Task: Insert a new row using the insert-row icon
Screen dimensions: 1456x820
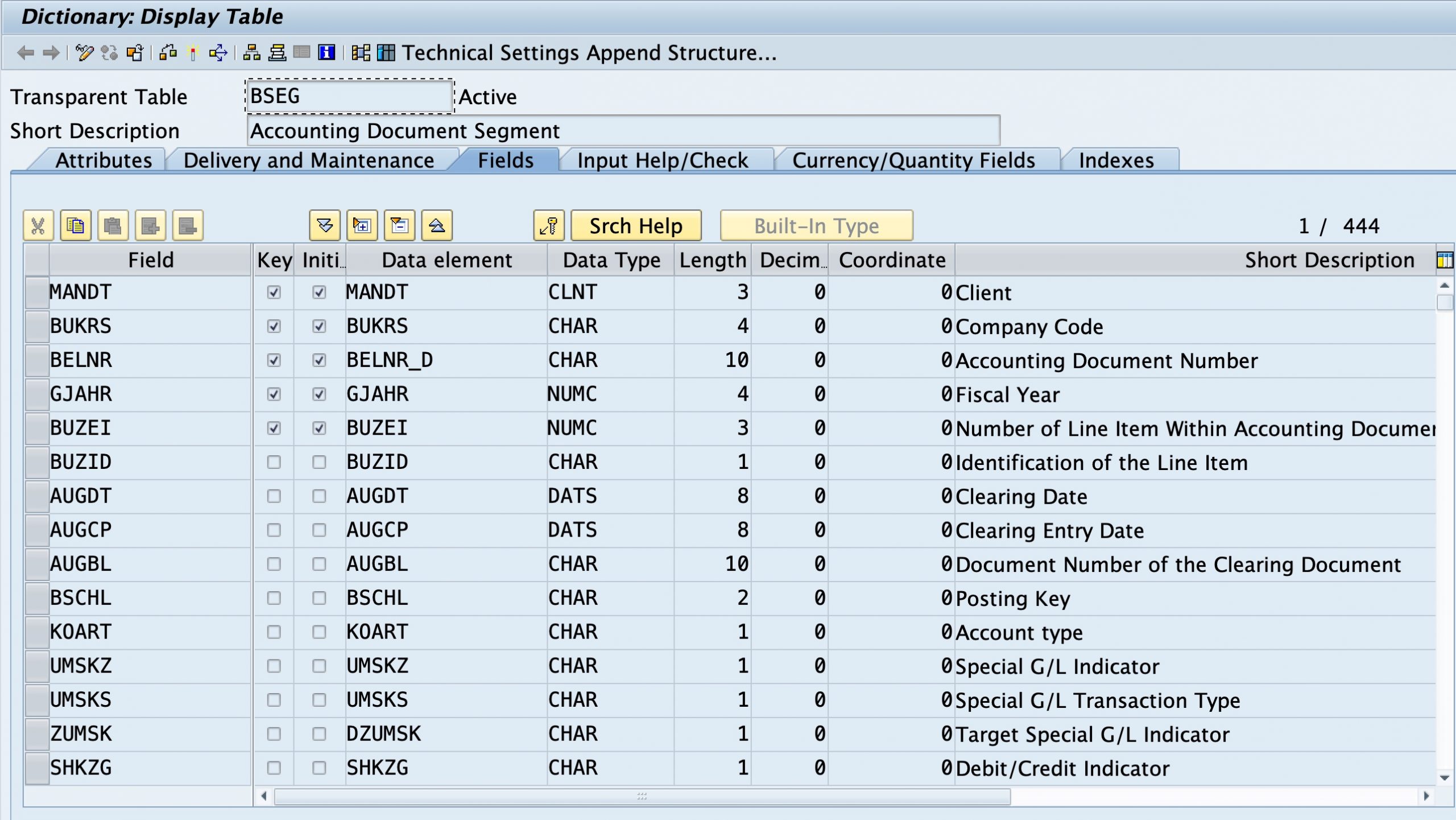Action: pos(151,225)
